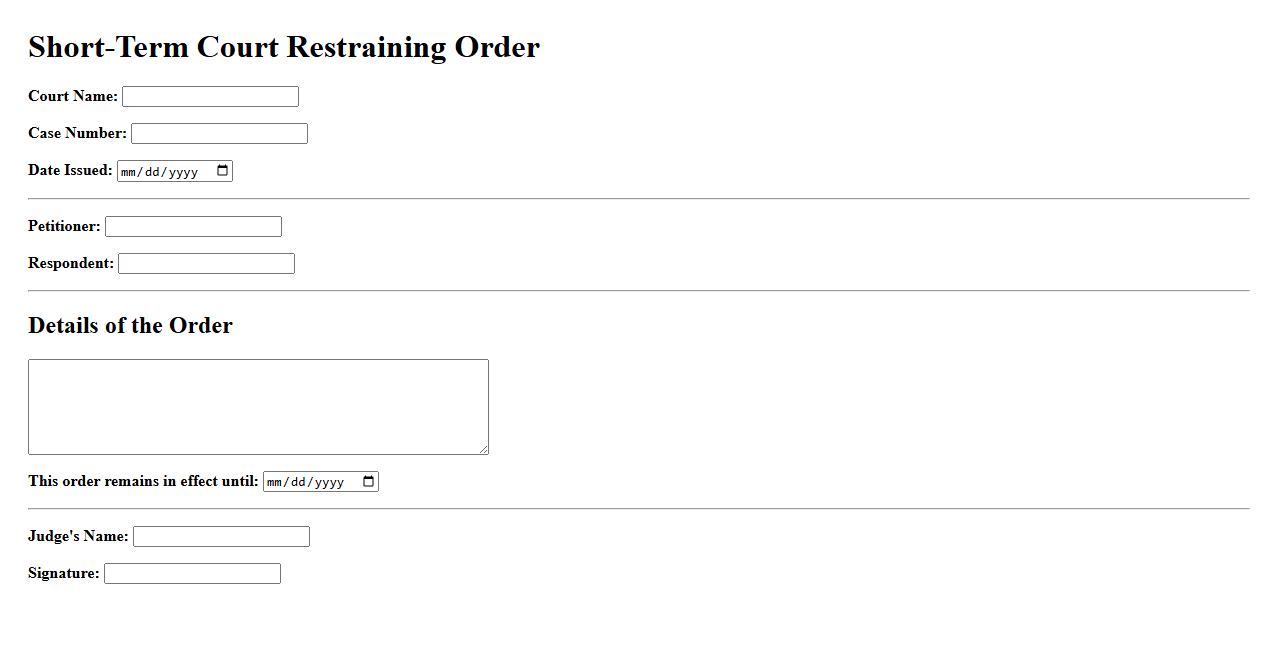Select the year segment of Date Issued
This screenshot has width=1278, height=650.
point(183,172)
